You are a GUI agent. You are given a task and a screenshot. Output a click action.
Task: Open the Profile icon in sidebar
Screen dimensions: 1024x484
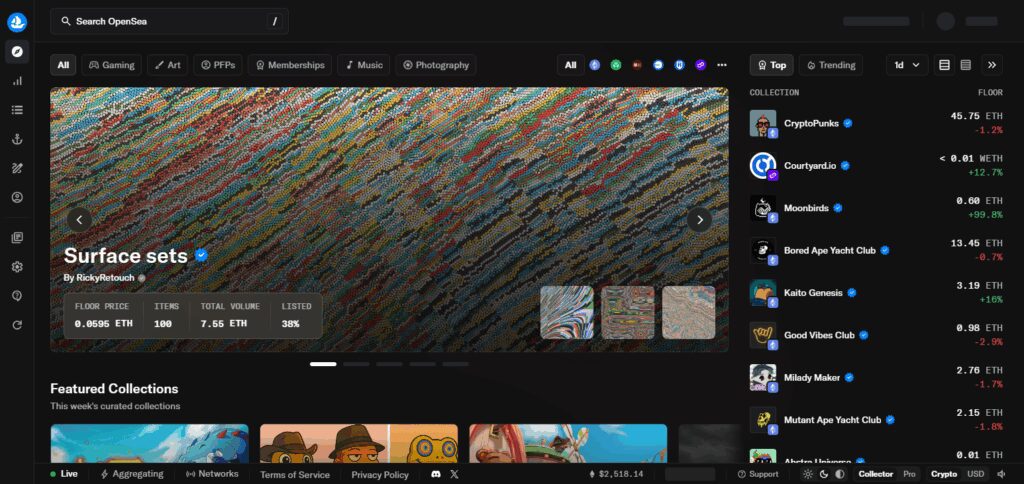[x=17, y=197]
